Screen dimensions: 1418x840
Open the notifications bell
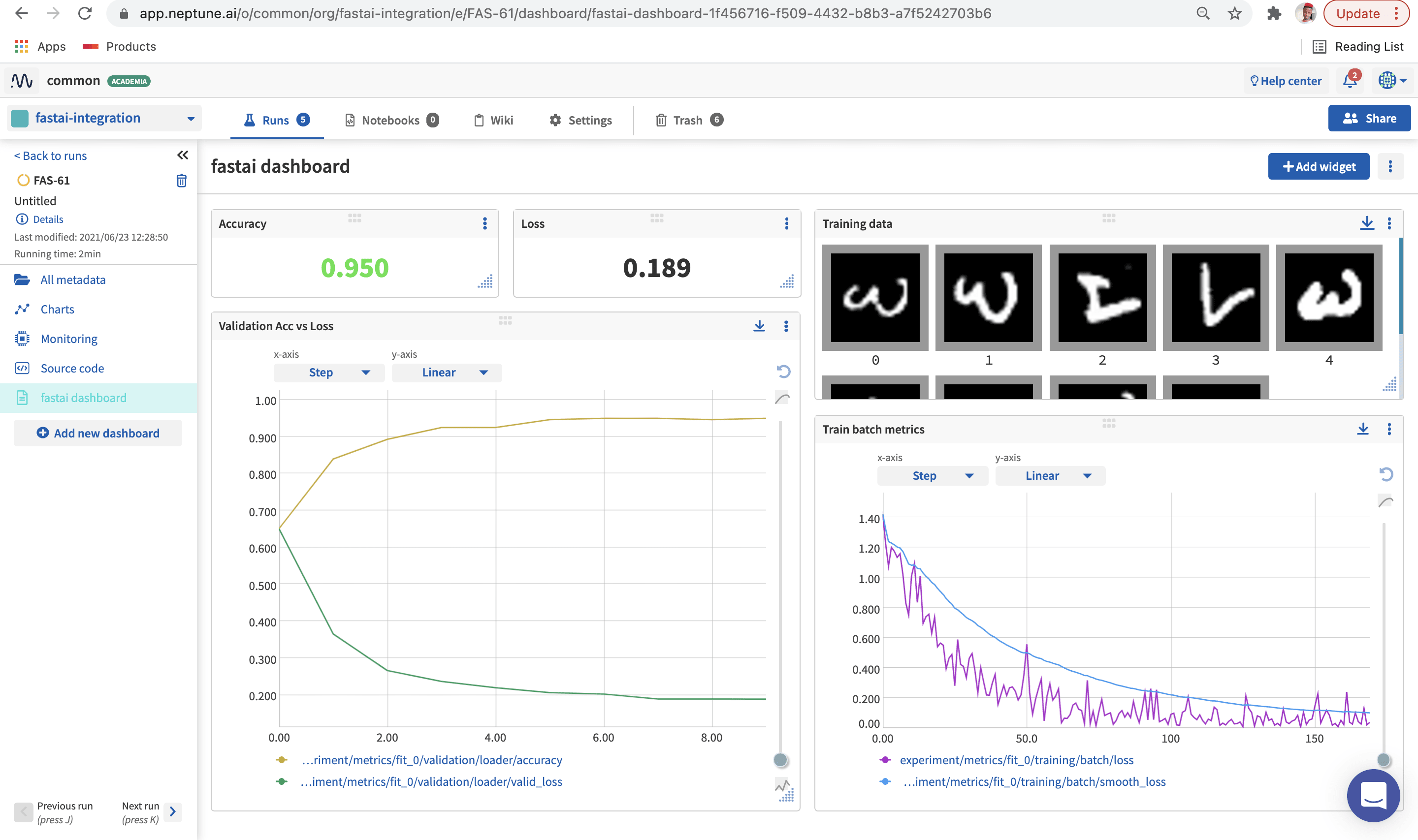pos(1350,81)
